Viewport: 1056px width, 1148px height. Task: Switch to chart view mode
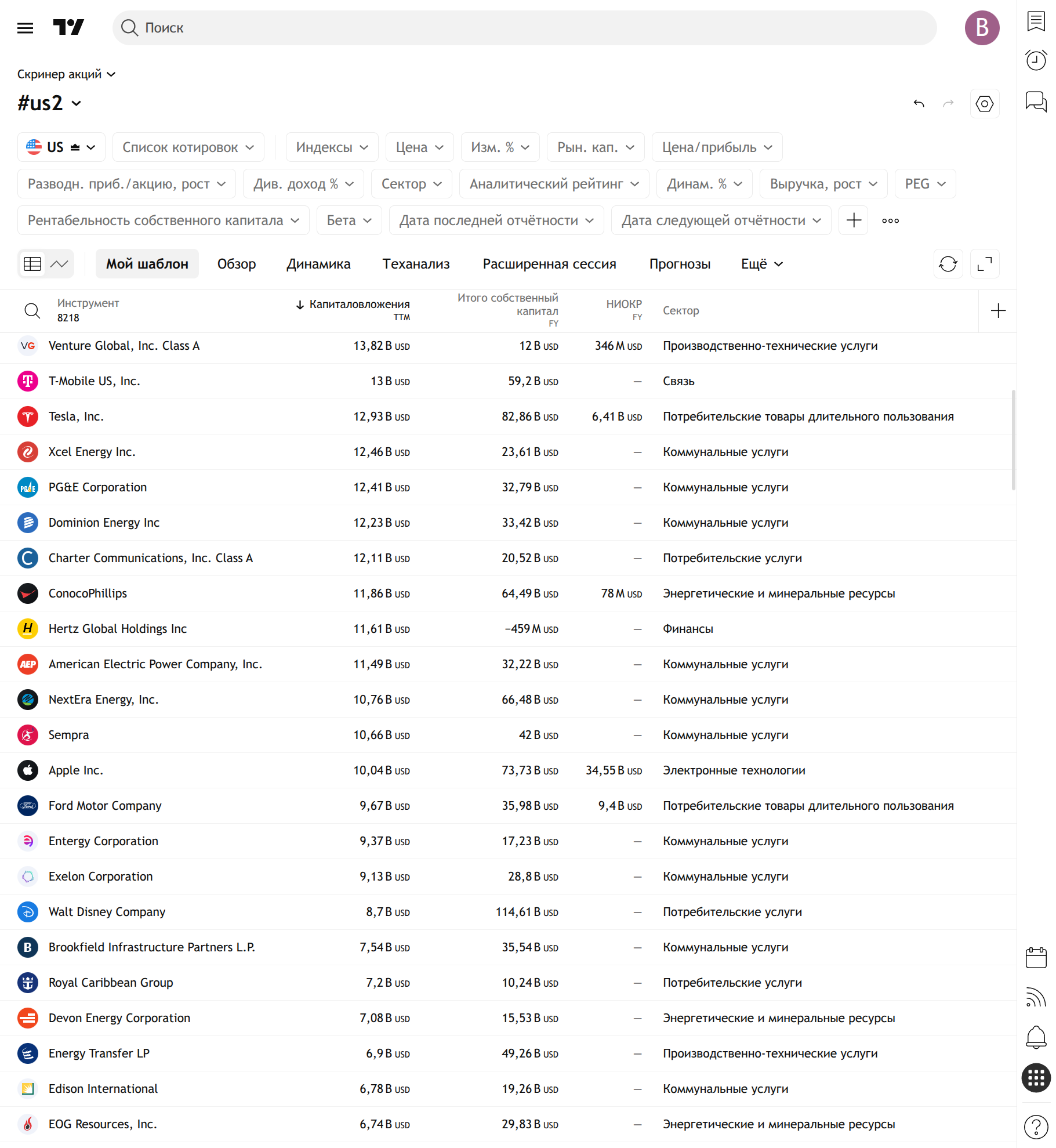59,264
